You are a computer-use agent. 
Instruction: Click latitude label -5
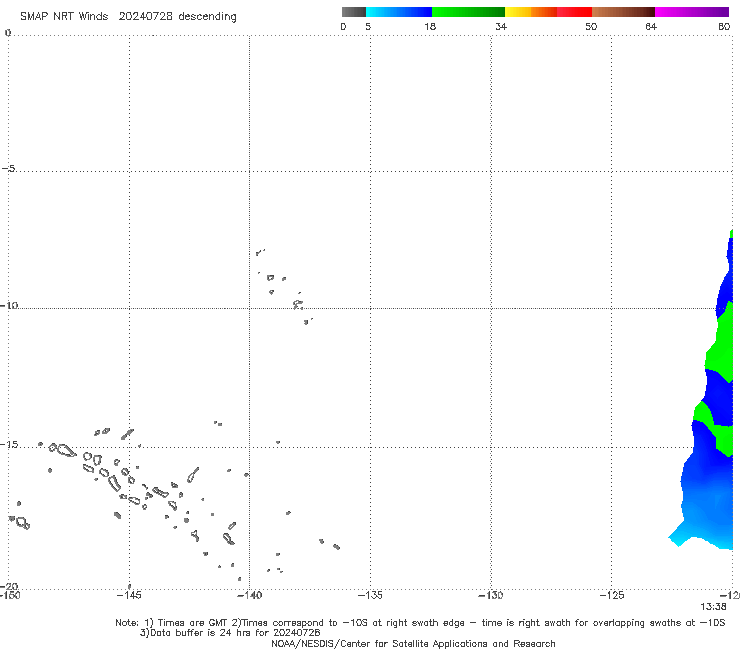9,168
